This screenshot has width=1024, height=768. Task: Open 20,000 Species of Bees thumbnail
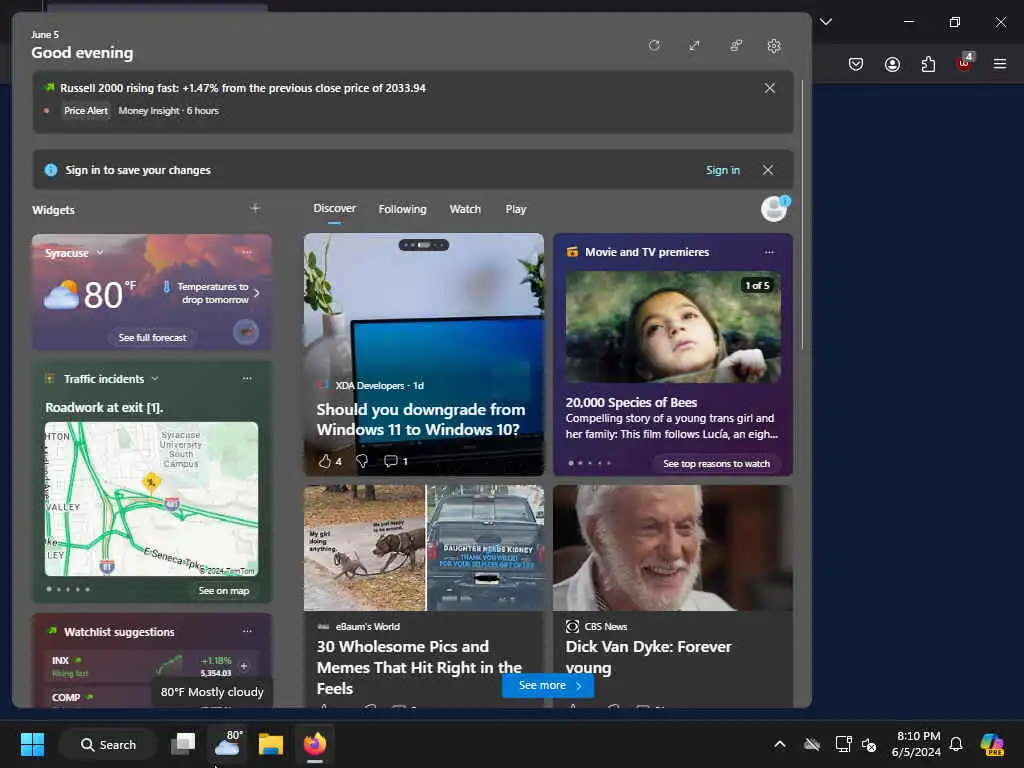click(673, 327)
